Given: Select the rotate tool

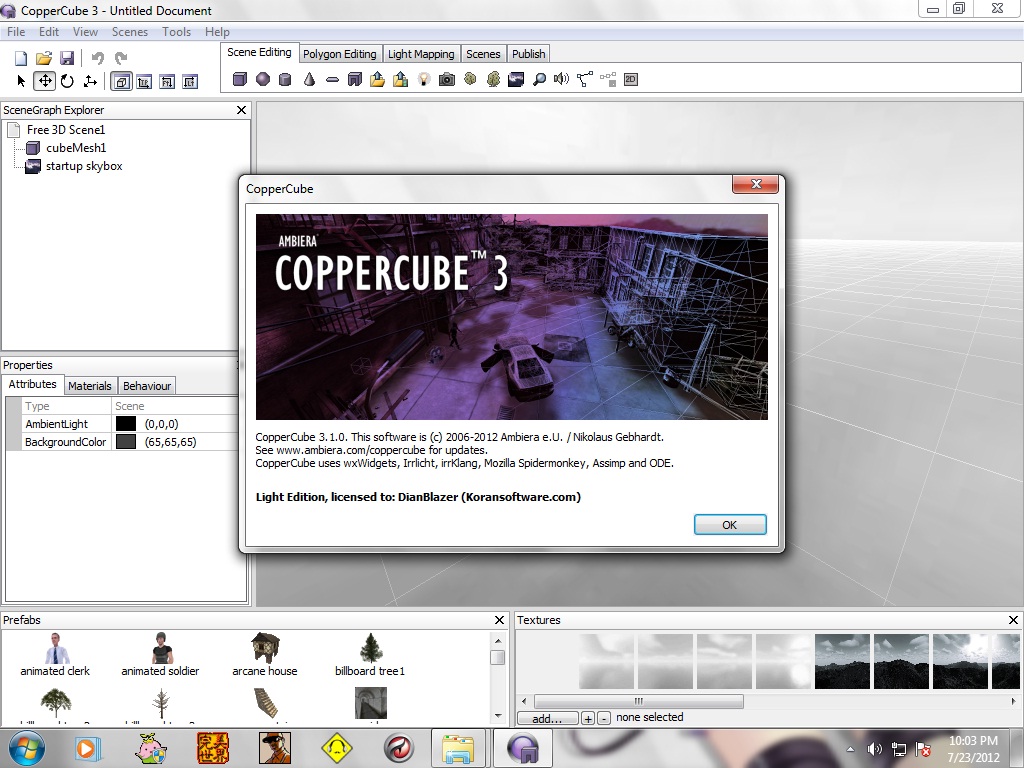Looking at the screenshot, I should [67, 81].
